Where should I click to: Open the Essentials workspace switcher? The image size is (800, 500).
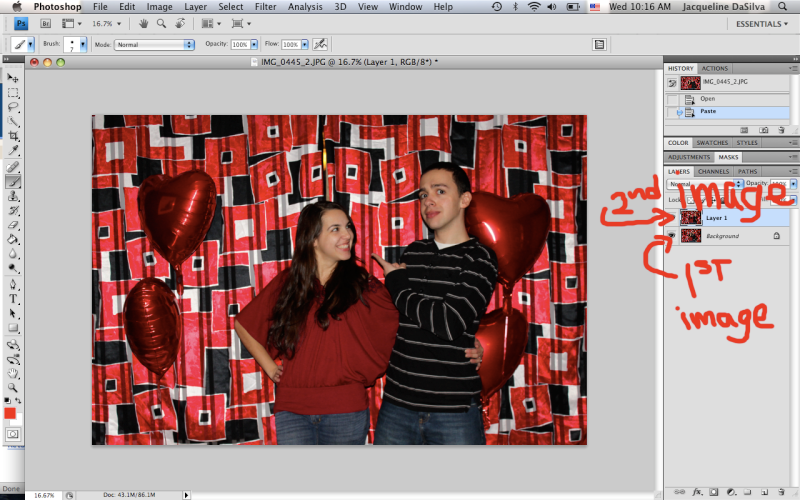762,24
